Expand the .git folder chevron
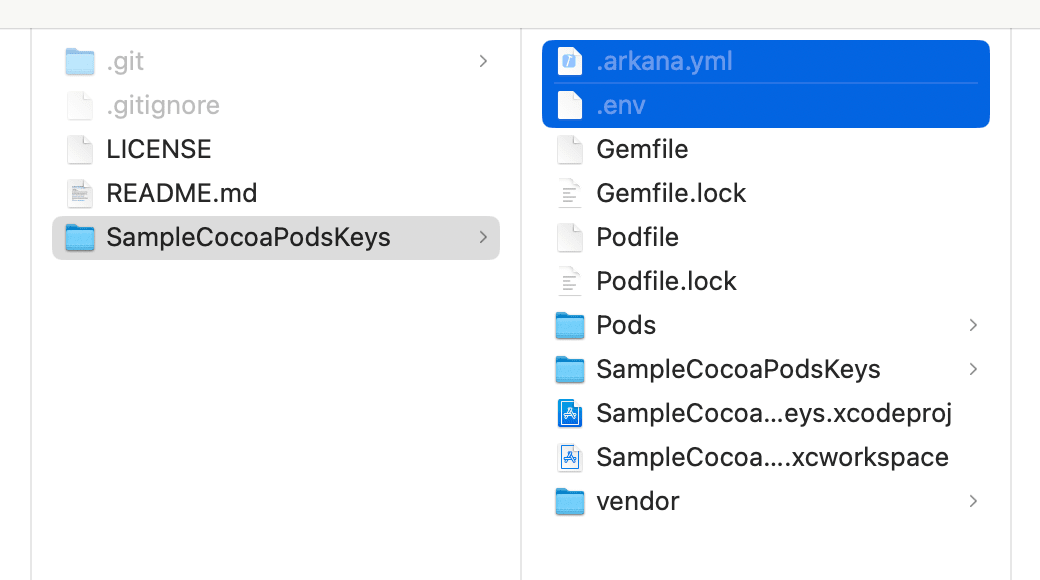The image size is (1040, 580). pyautogui.click(x=483, y=62)
